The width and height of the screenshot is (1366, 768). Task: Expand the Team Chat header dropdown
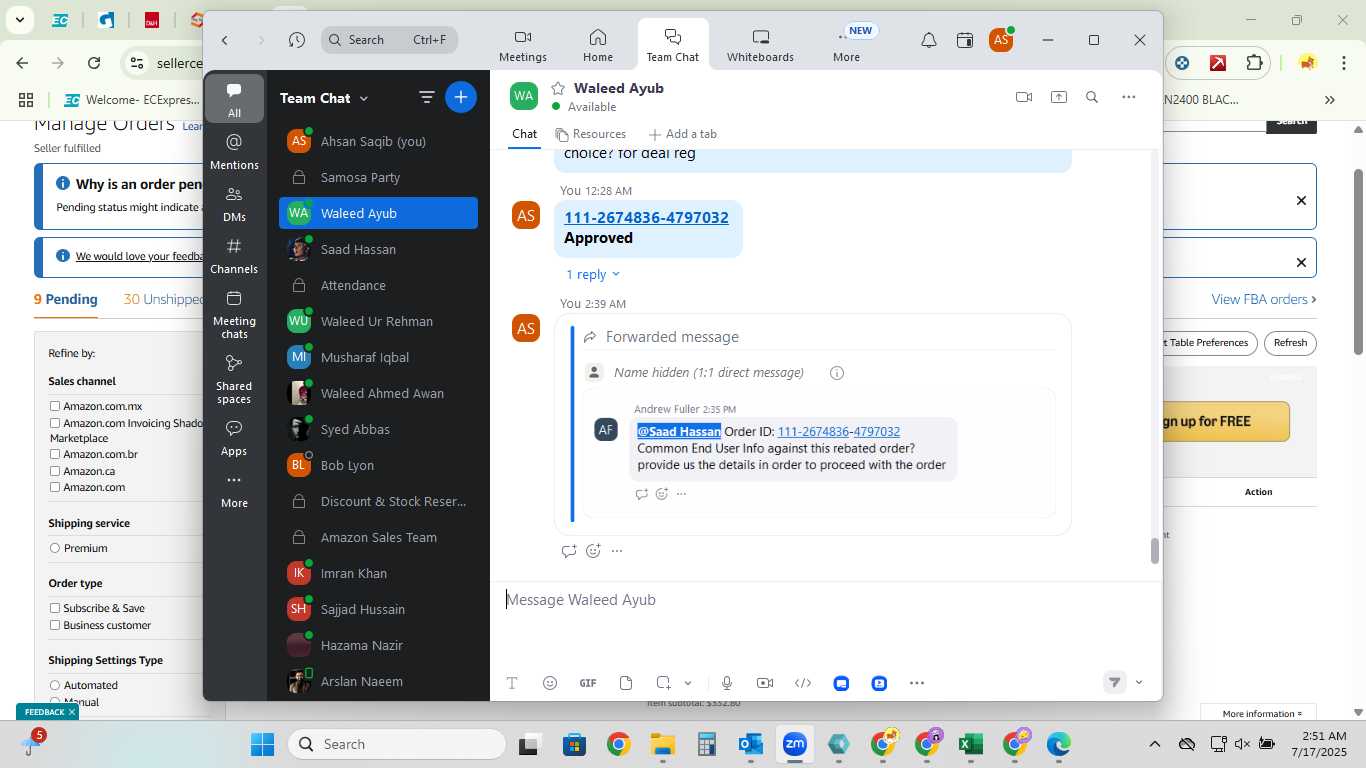click(364, 98)
